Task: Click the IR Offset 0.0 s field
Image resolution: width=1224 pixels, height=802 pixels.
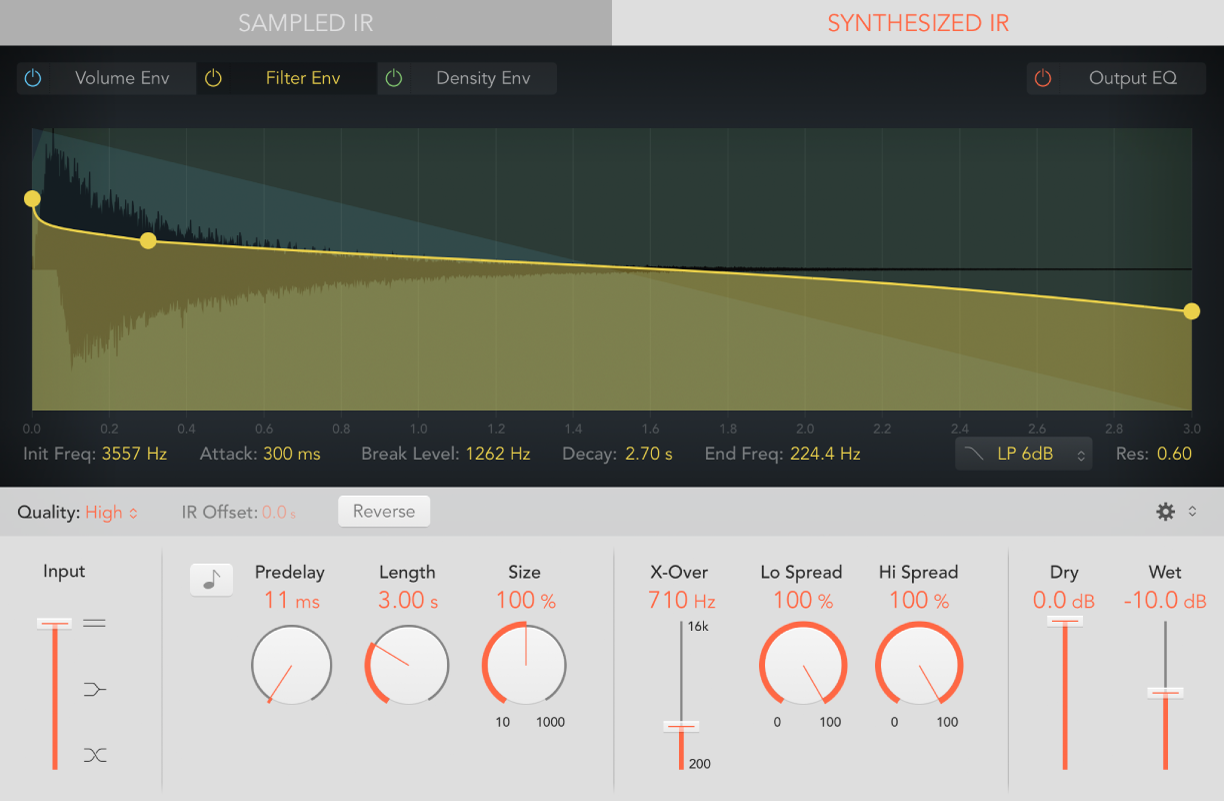Action: coord(279,512)
